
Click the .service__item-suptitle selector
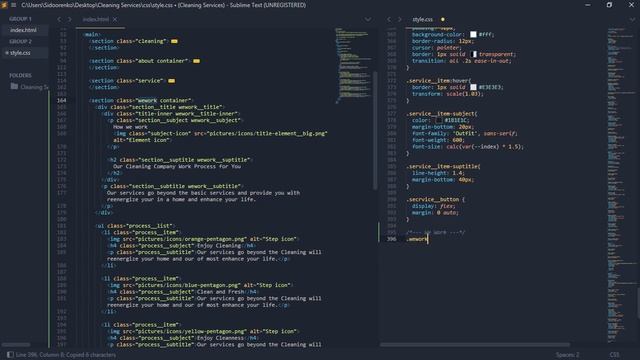443,167
